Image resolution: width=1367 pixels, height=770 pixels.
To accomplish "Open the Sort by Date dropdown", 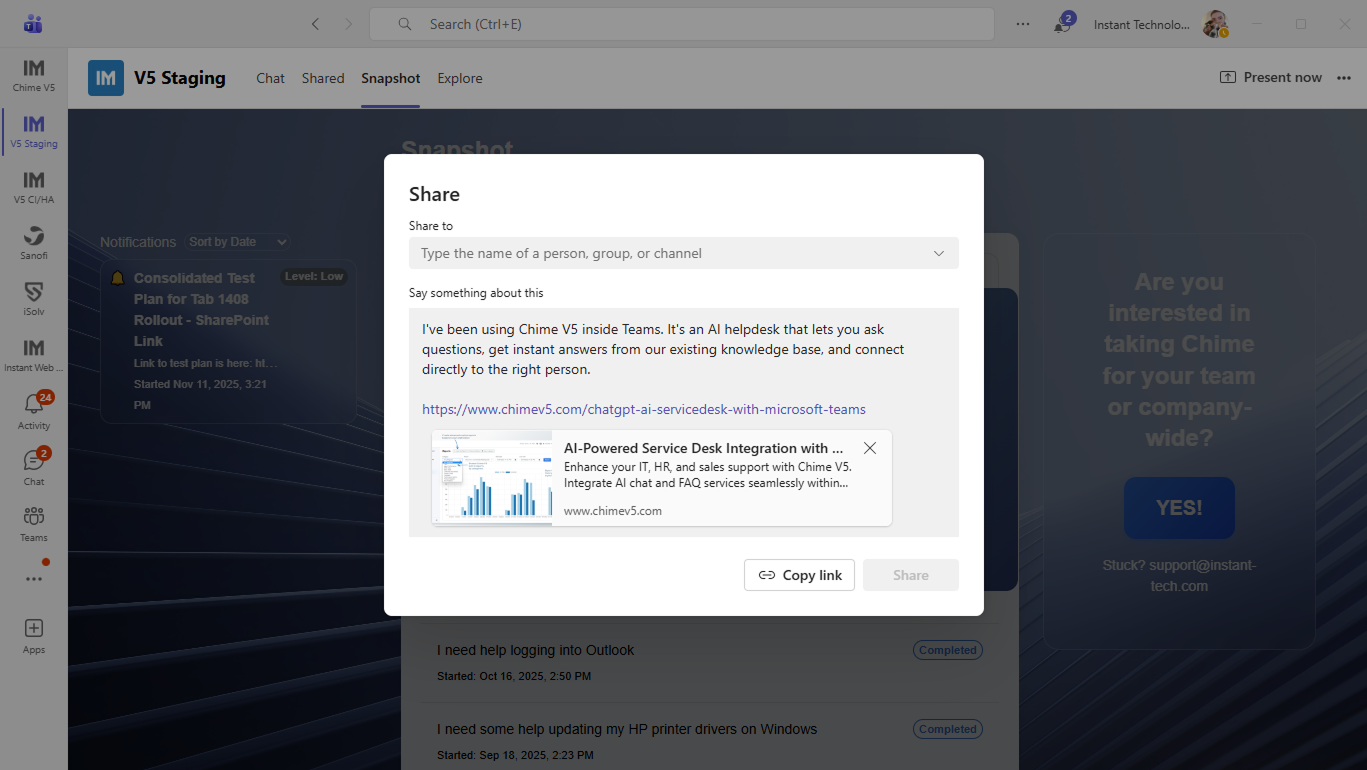I will pyautogui.click(x=238, y=242).
